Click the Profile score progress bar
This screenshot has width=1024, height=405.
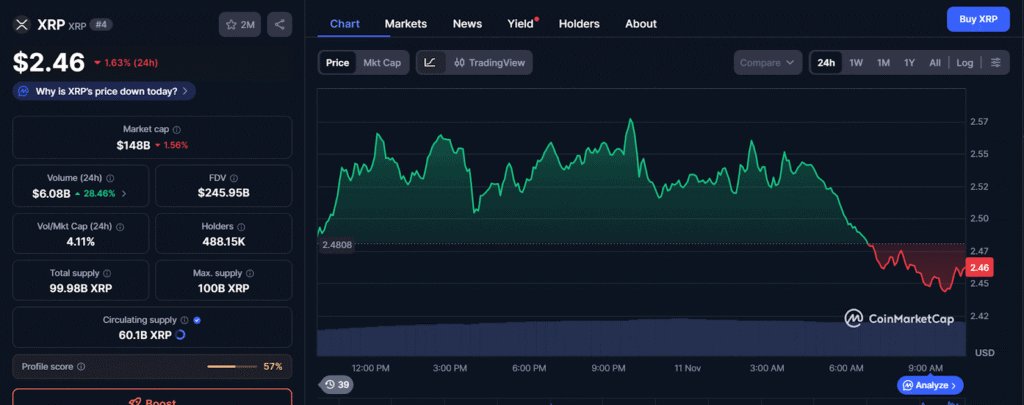[232, 367]
